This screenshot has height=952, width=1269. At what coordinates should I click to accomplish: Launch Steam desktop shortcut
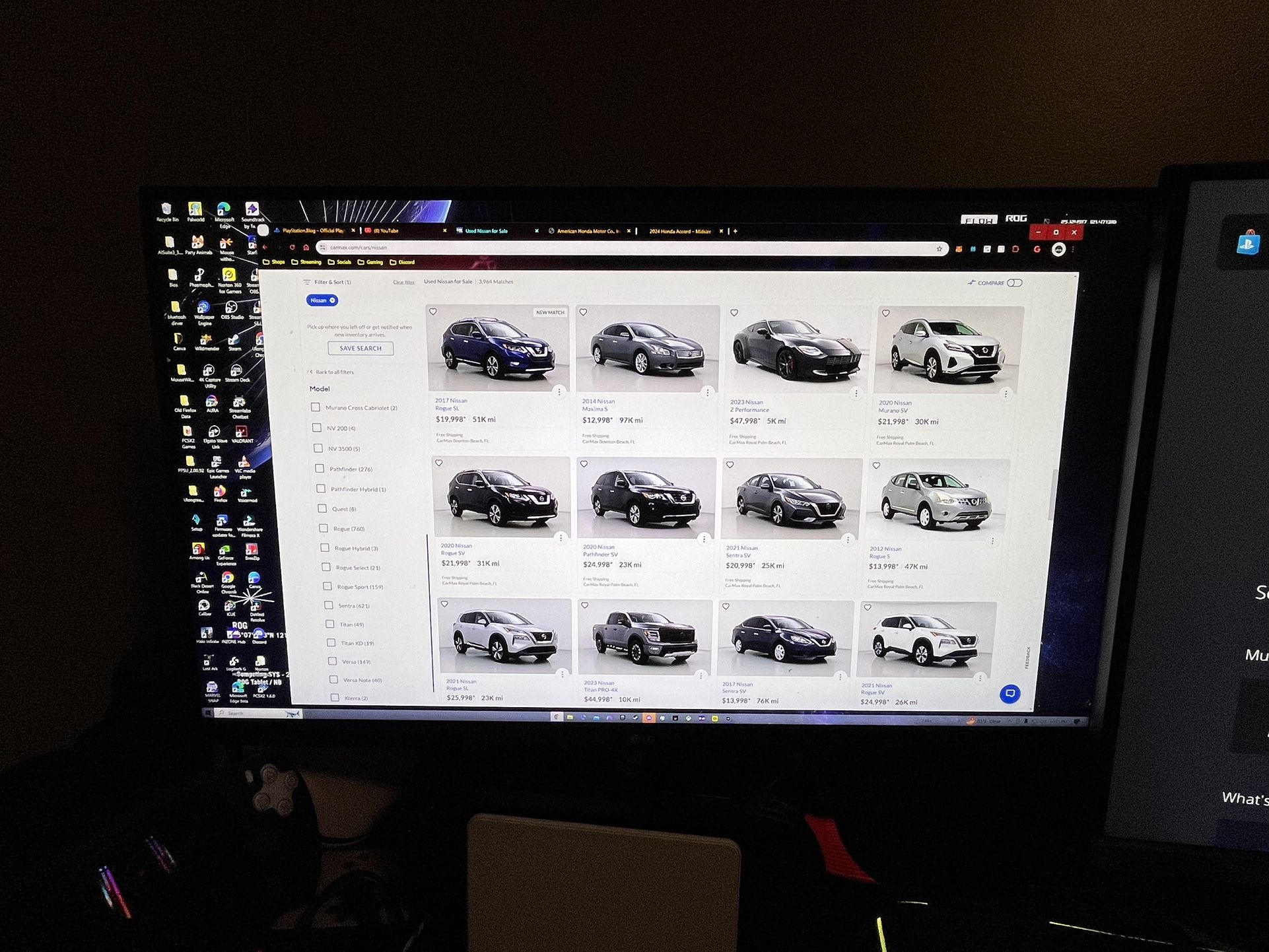pos(234,342)
